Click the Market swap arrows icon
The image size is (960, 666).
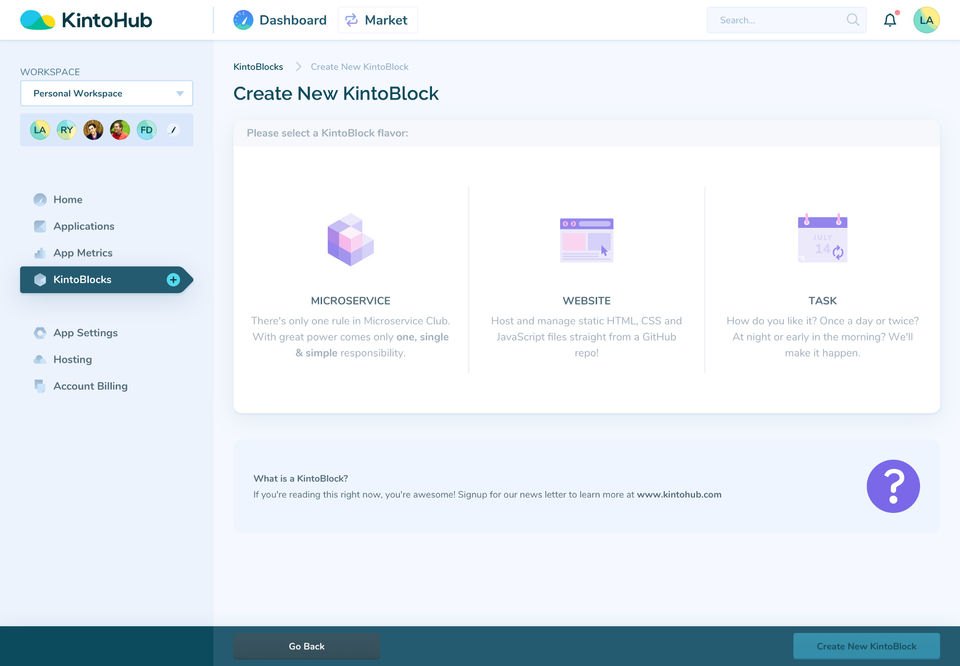coord(351,20)
